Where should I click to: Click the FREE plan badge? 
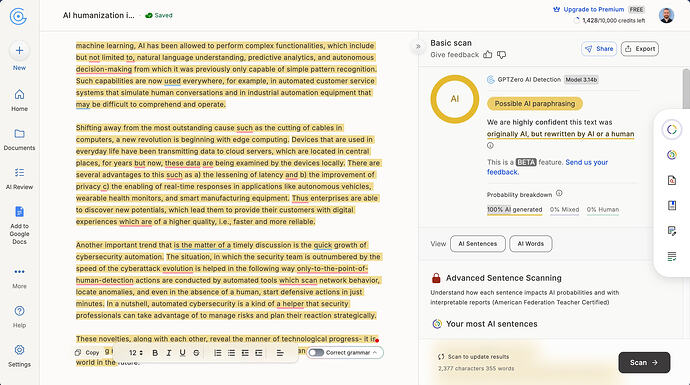click(636, 9)
